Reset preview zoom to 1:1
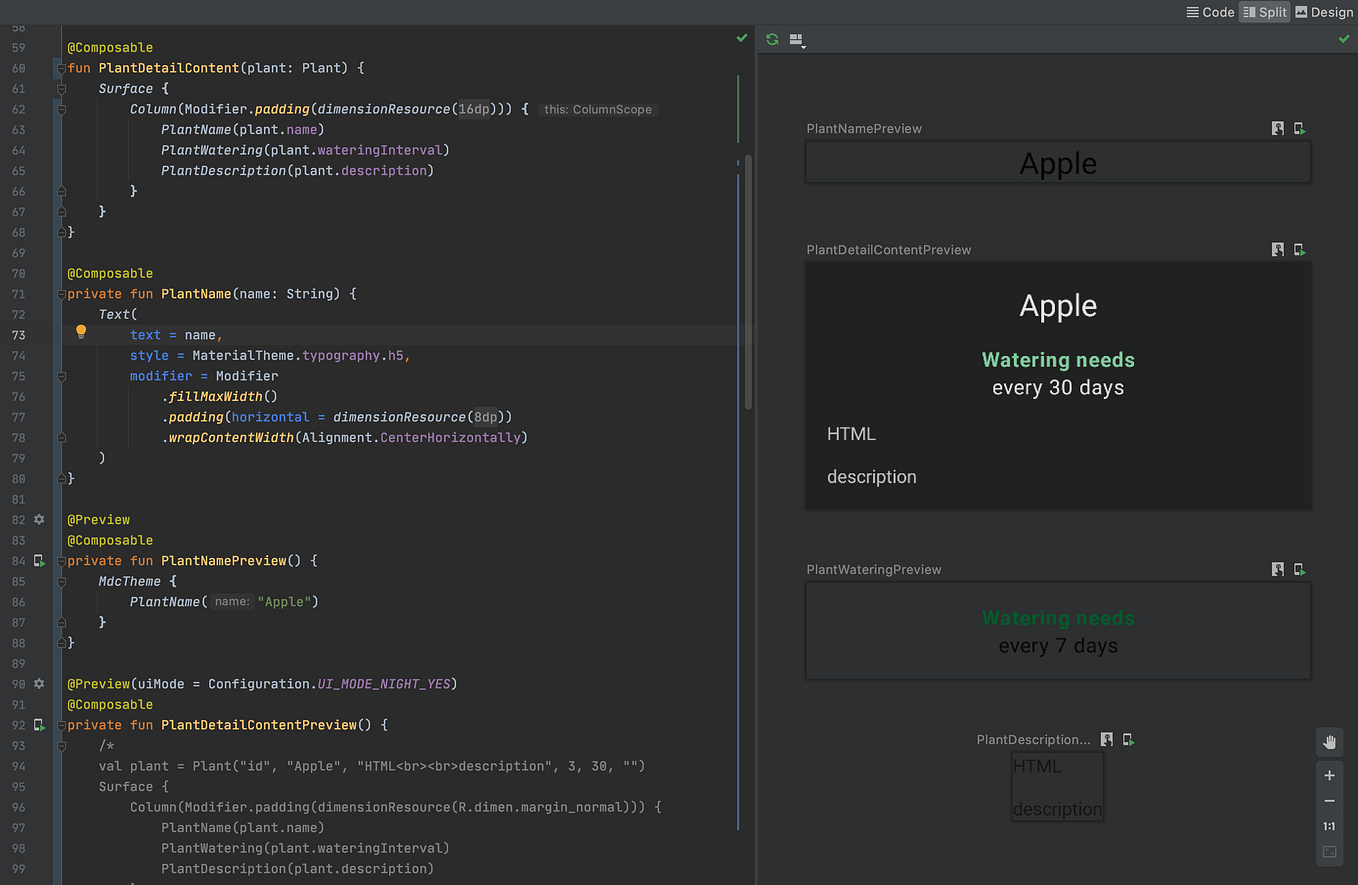 (x=1329, y=826)
